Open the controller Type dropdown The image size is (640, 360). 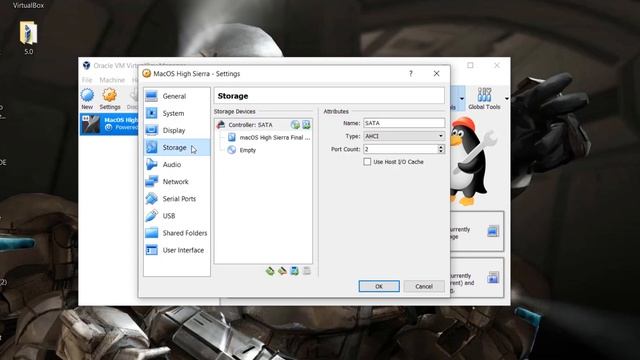(404, 136)
